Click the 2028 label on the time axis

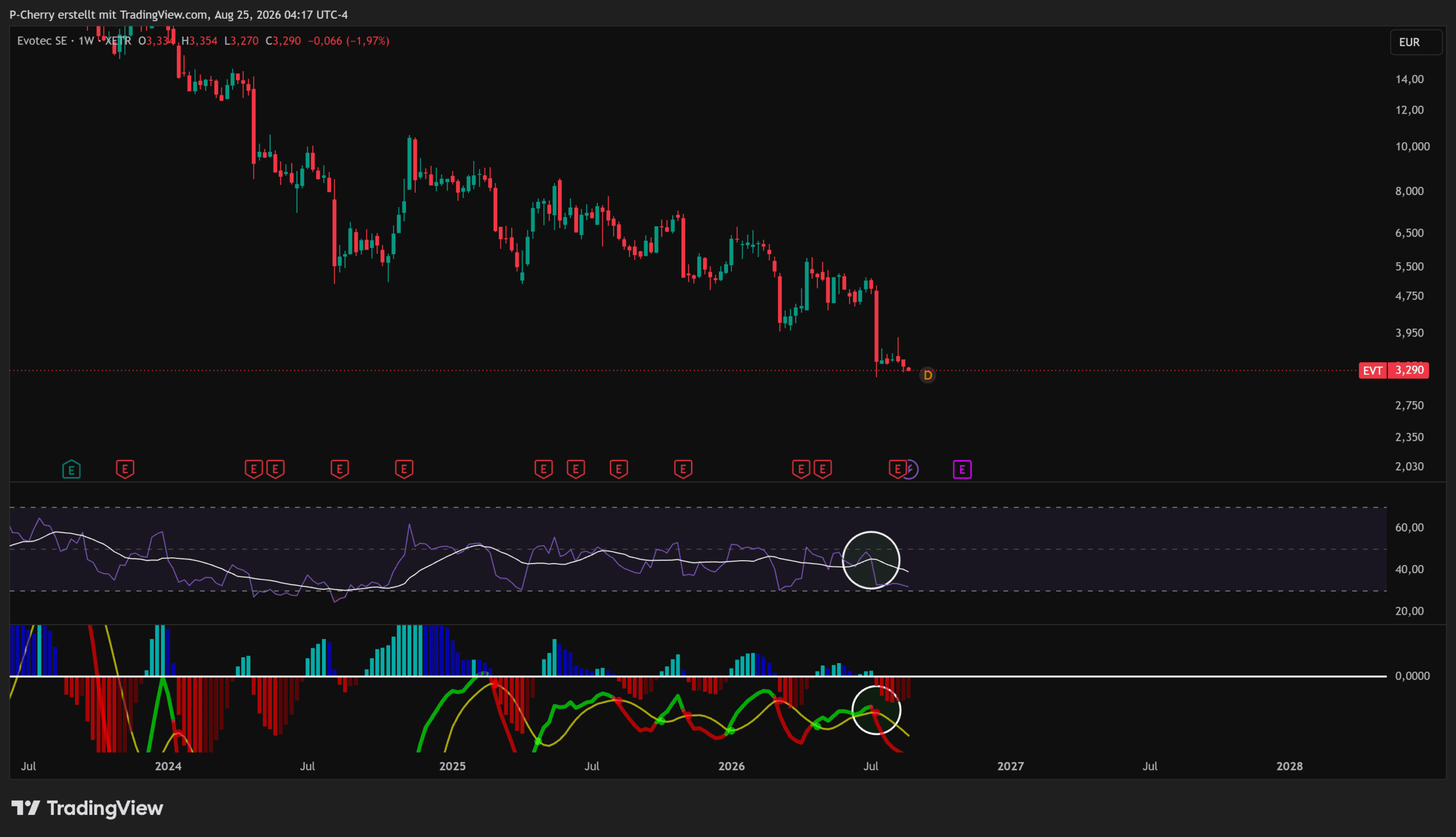tap(1290, 766)
